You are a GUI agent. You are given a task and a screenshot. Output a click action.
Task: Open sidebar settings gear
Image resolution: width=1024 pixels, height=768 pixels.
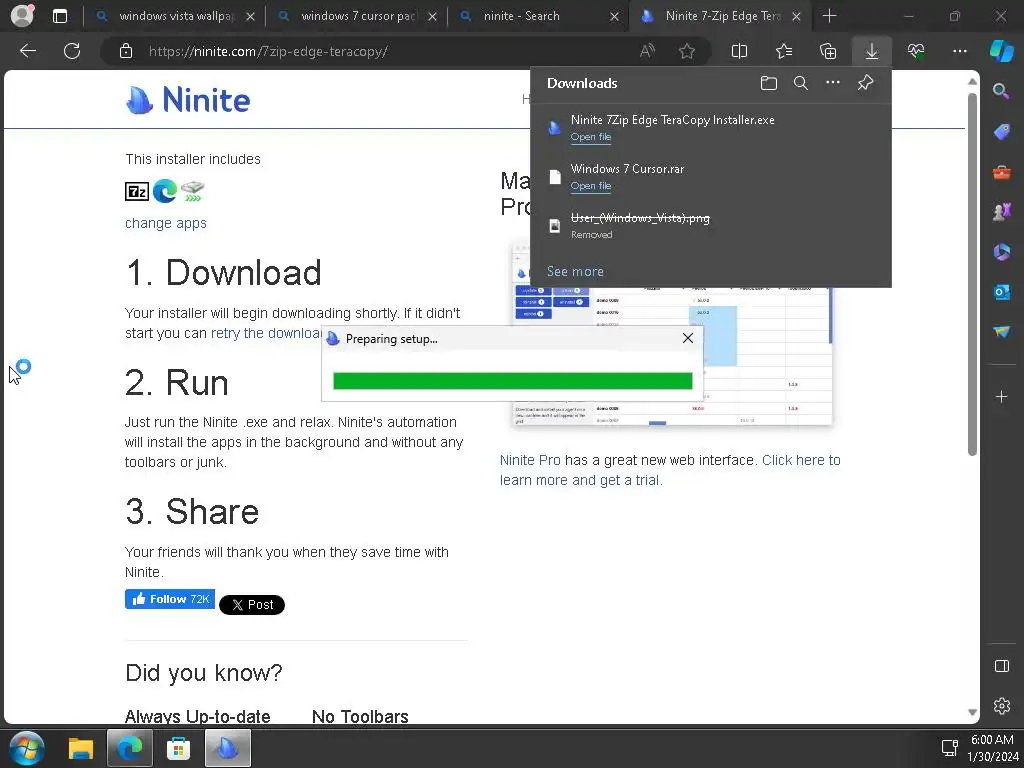(1001, 706)
